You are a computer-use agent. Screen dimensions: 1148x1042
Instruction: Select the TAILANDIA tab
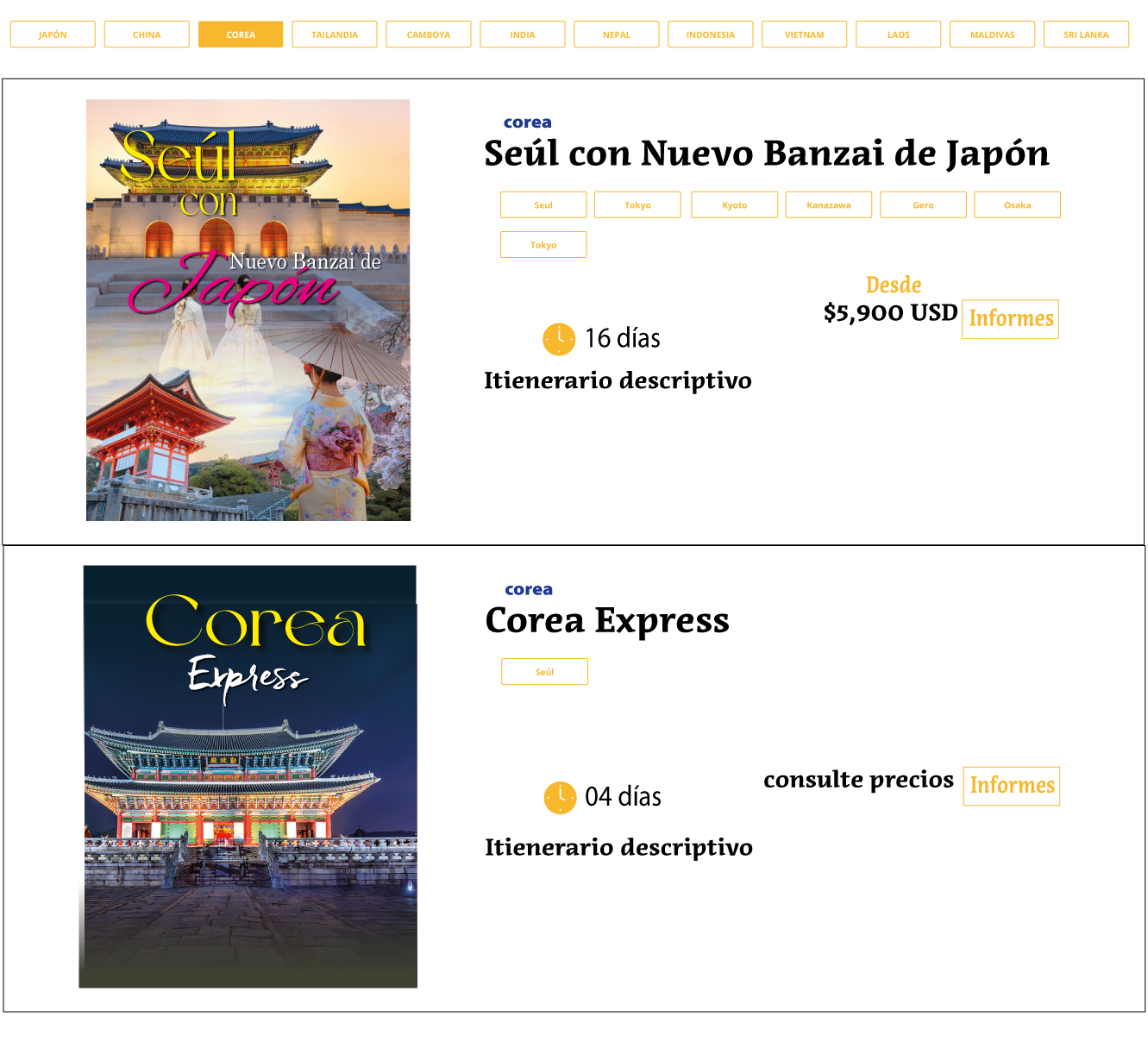coord(335,35)
